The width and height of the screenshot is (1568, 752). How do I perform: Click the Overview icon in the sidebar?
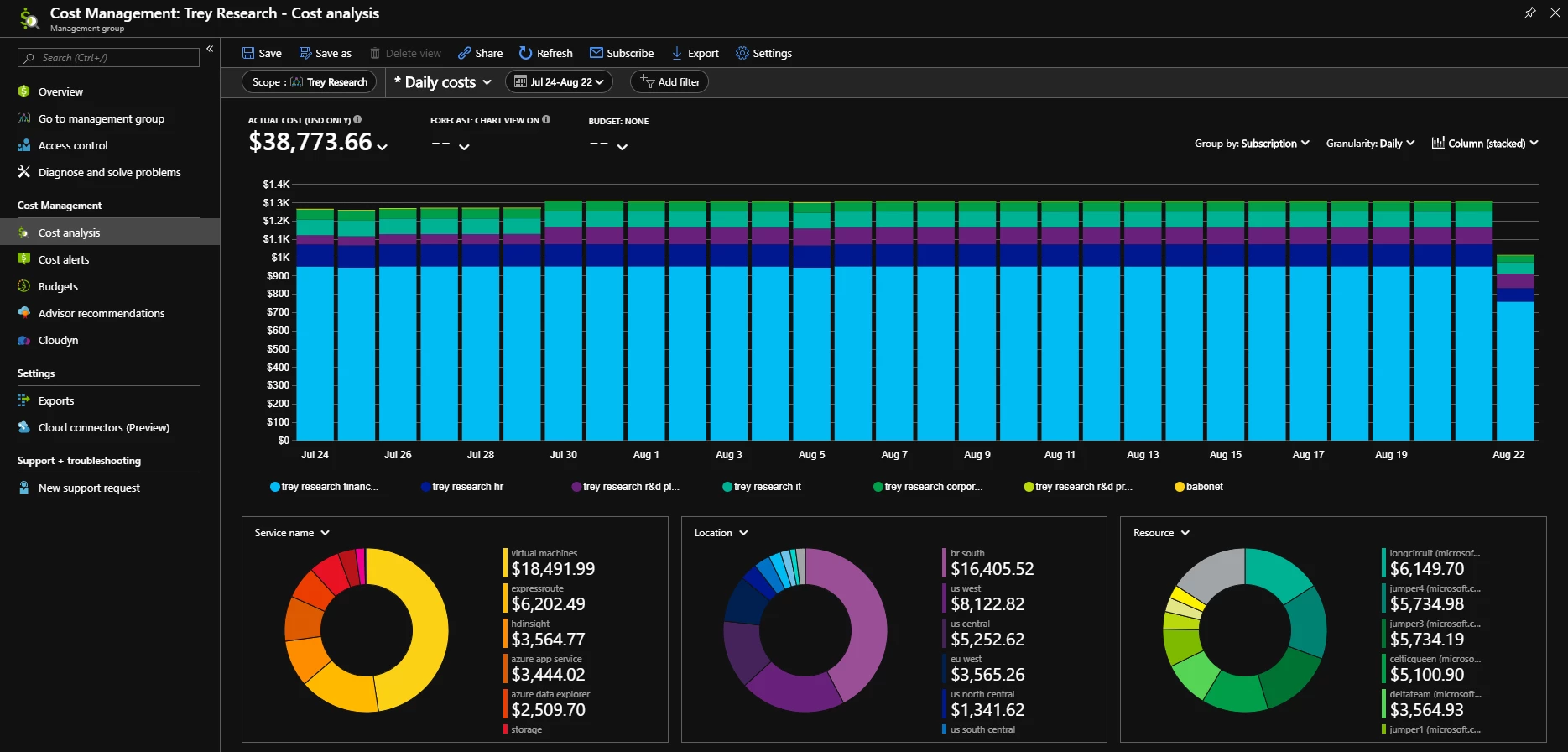[23, 91]
